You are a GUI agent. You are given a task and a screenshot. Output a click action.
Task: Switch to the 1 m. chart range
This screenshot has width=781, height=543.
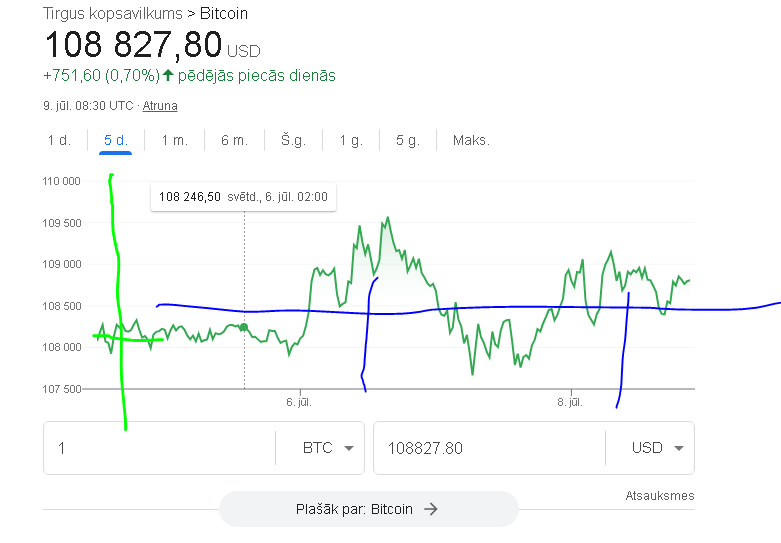pyautogui.click(x=174, y=140)
